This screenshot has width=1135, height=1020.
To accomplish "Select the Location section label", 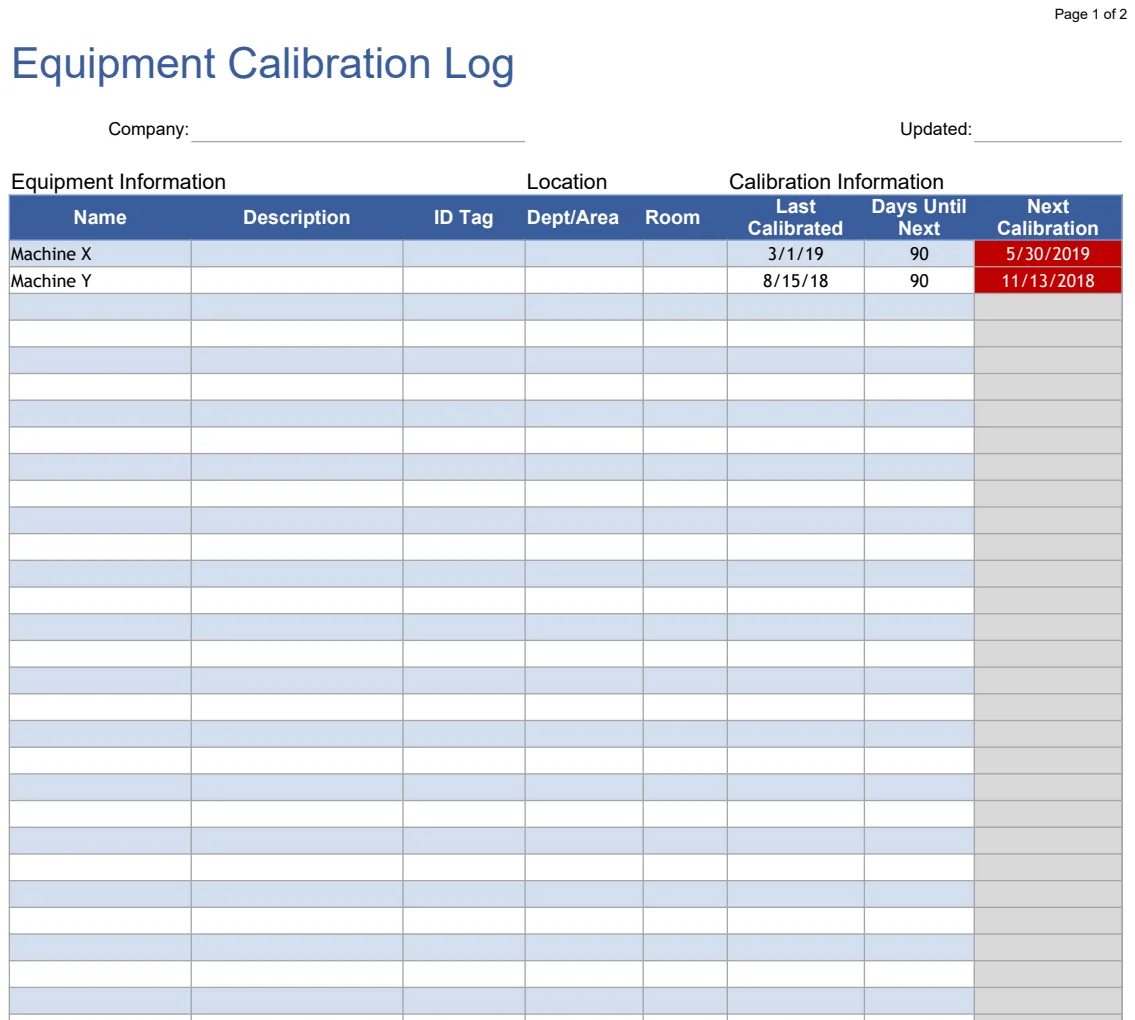I will click(x=567, y=182).
